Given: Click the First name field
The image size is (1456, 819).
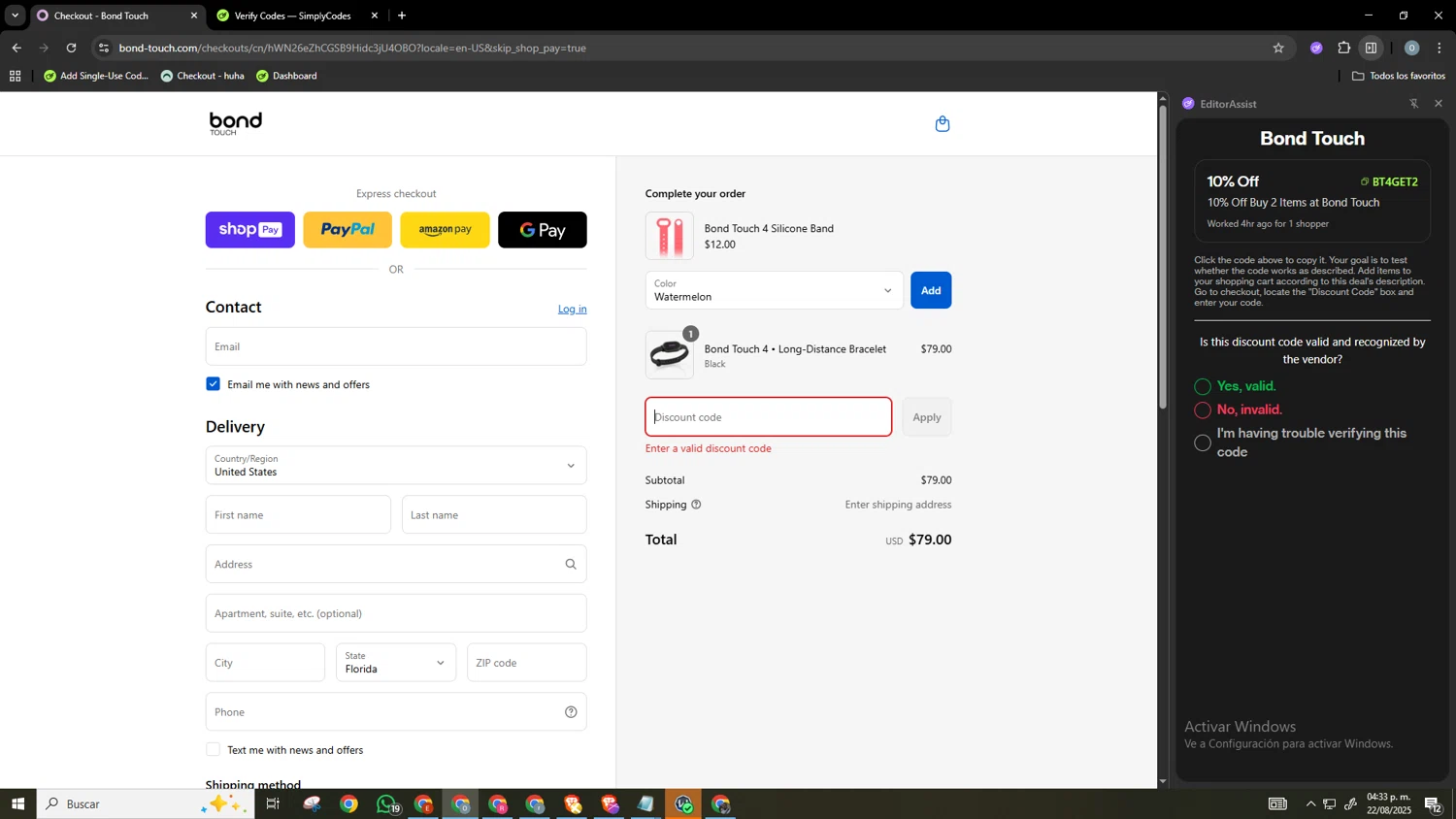Looking at the screenshot, I should [x=298, y=514].
